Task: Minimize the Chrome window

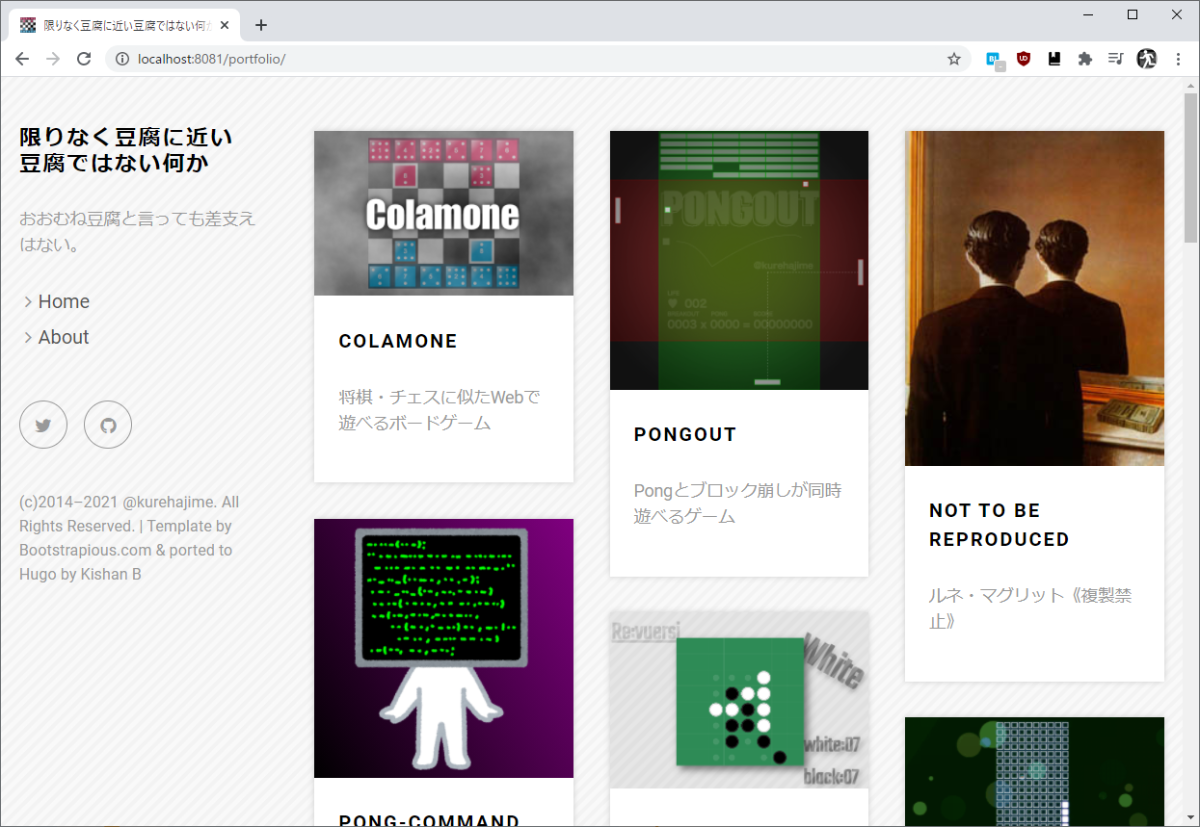Action: pyautogui.click(x=1087, y=14)
